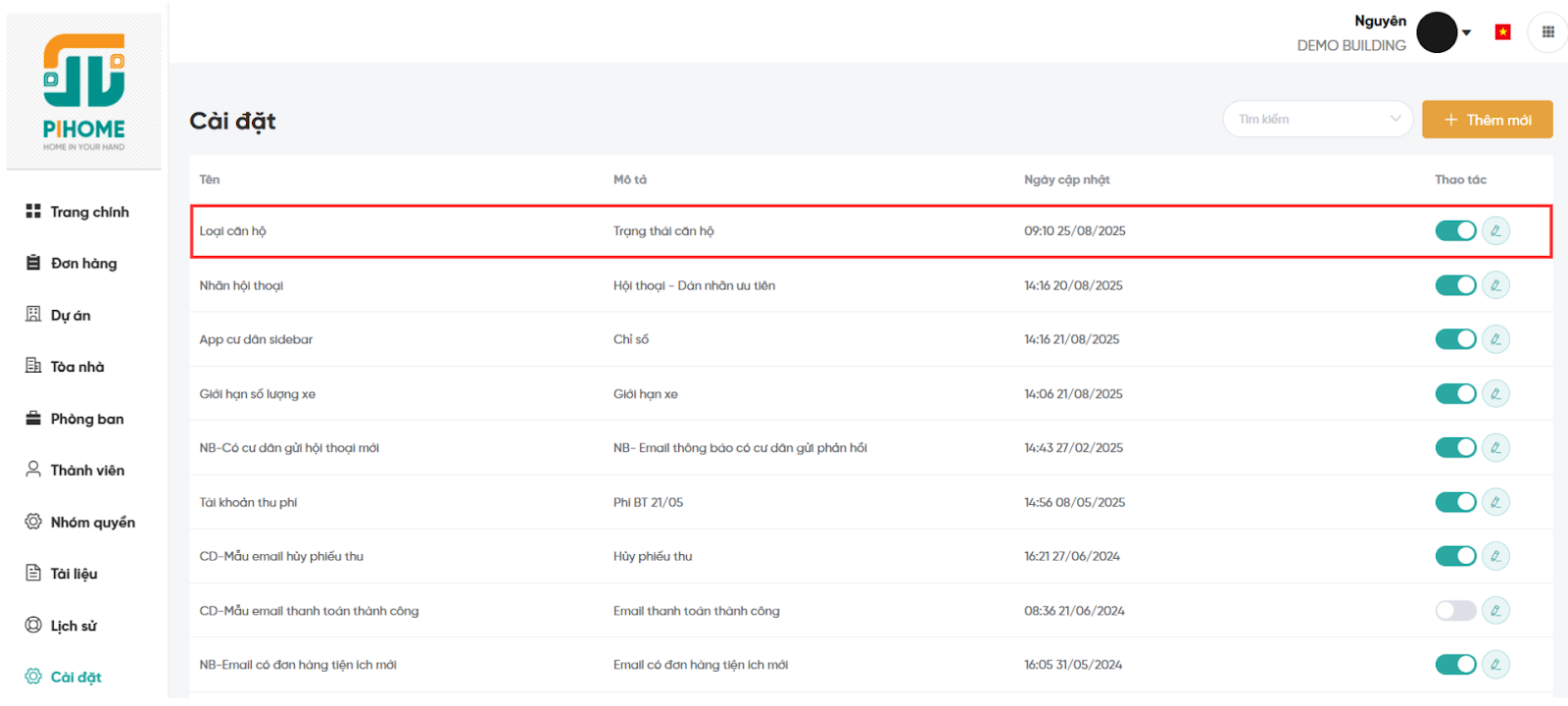The width and height of the screenshot is (1568, 706).
Task: Click edit pencil for 'Tài khoản thu phí'
Action: pos(1495,502)
